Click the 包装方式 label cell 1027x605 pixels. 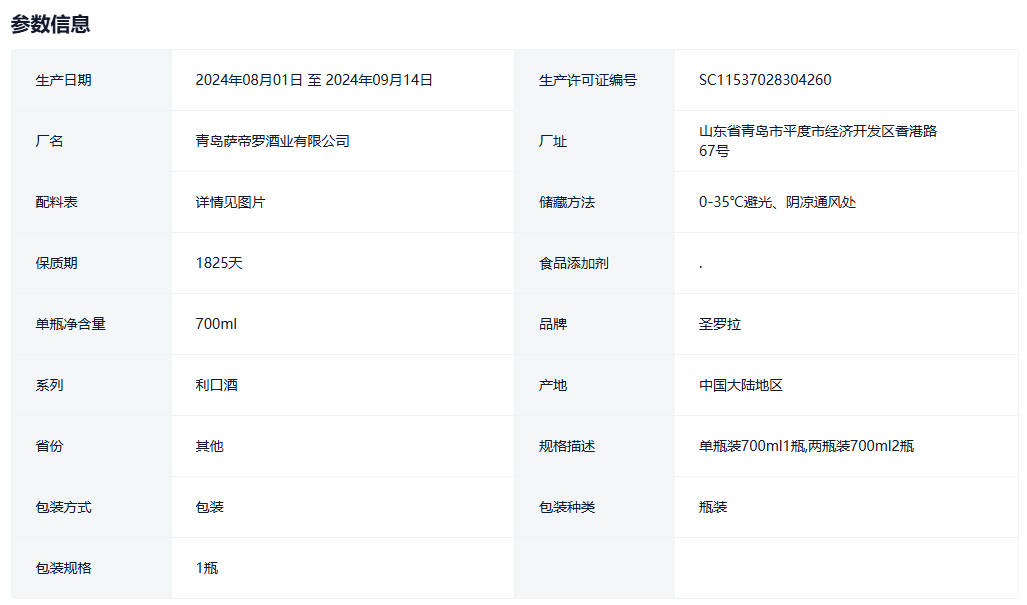tap(63, 507)
